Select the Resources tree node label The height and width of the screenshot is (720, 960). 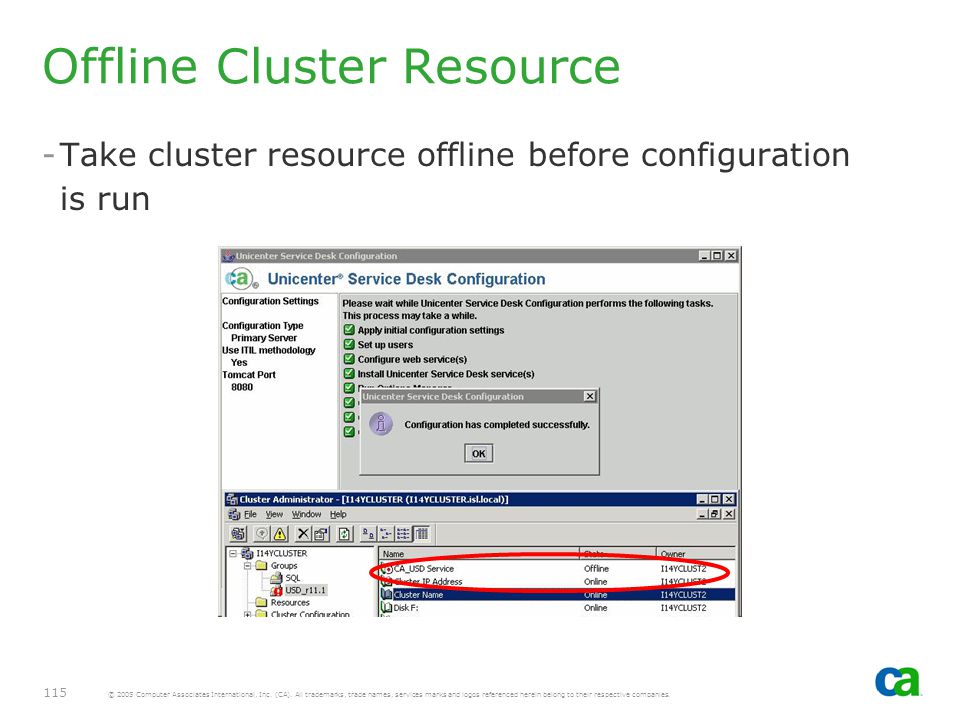pos(290,602)
